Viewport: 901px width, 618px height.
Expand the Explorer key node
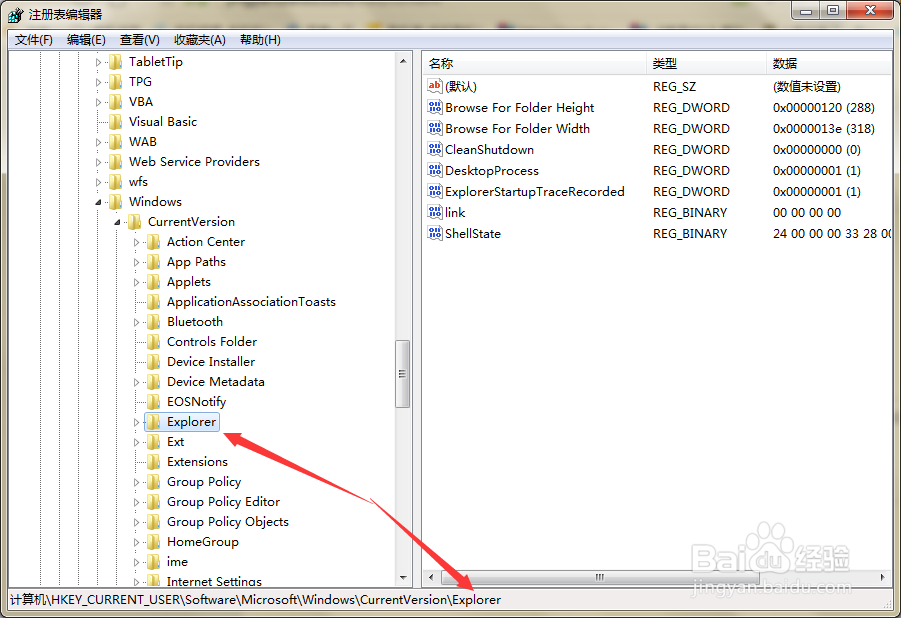(136, 422)
